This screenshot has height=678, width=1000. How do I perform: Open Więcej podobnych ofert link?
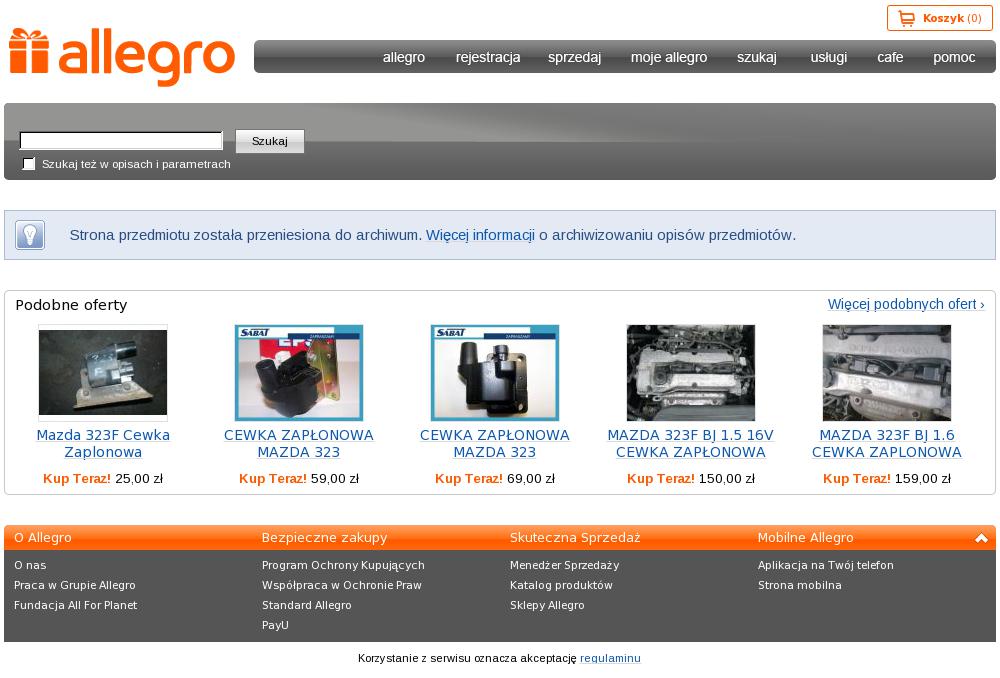pos(906,304)
